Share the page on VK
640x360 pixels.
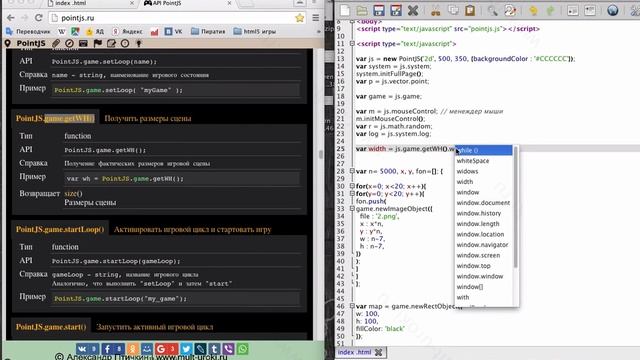click(87, 349)
